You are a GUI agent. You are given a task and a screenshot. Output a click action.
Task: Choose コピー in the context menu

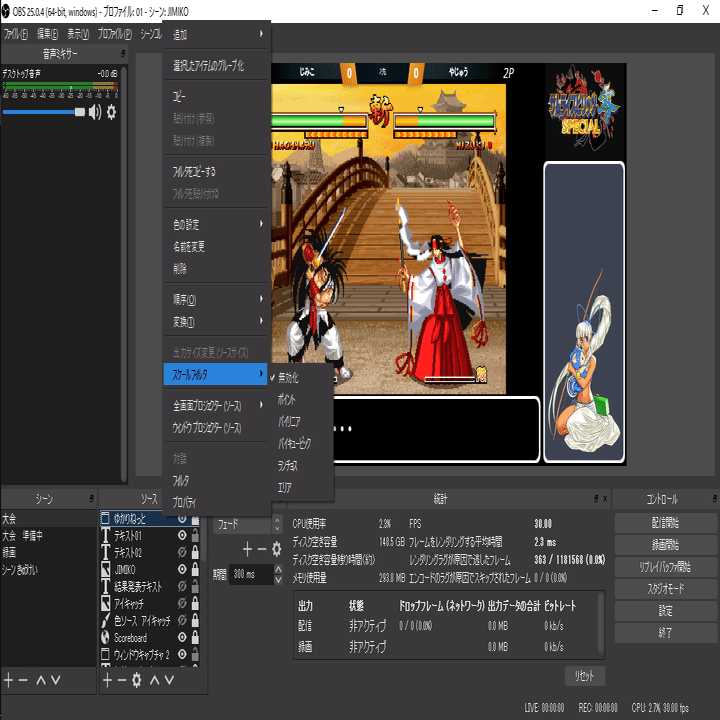[216, 96]
